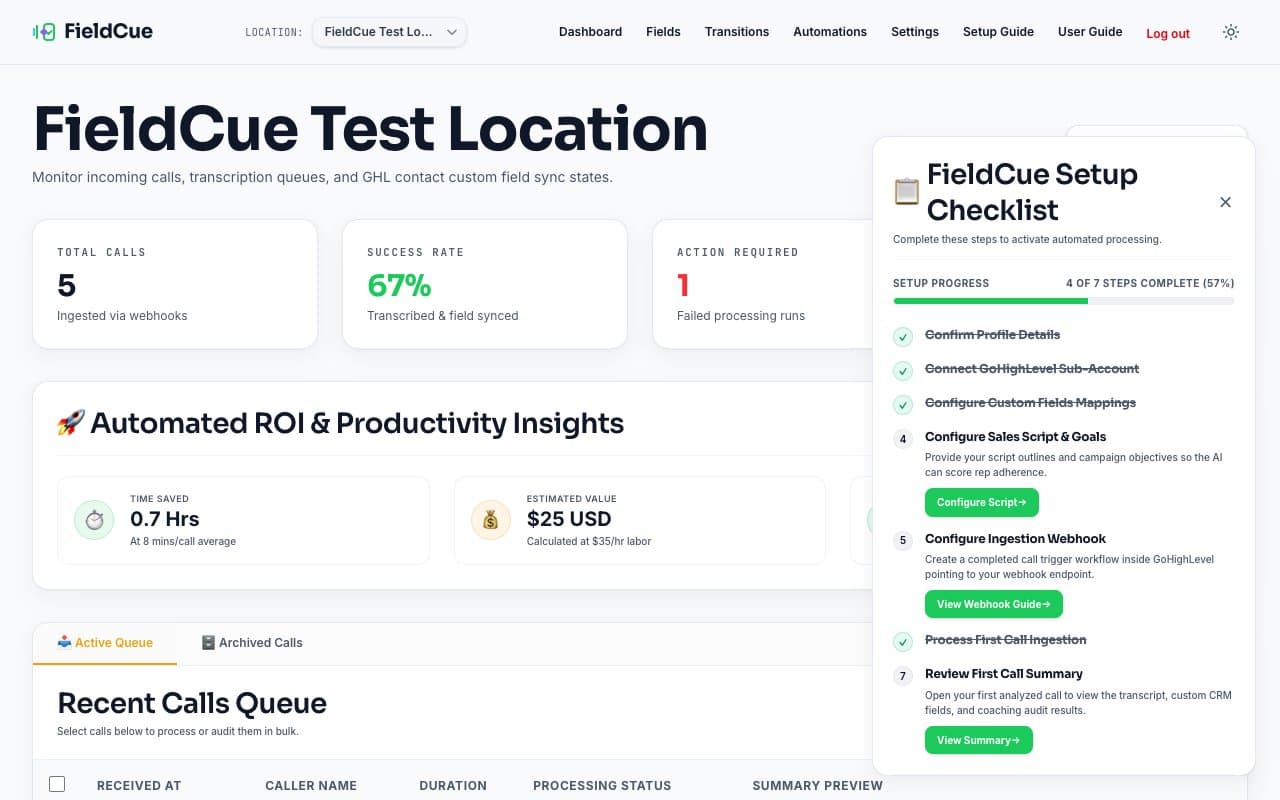Navigate to Automations
This screenshot has height=800, width=1280.
830,32
